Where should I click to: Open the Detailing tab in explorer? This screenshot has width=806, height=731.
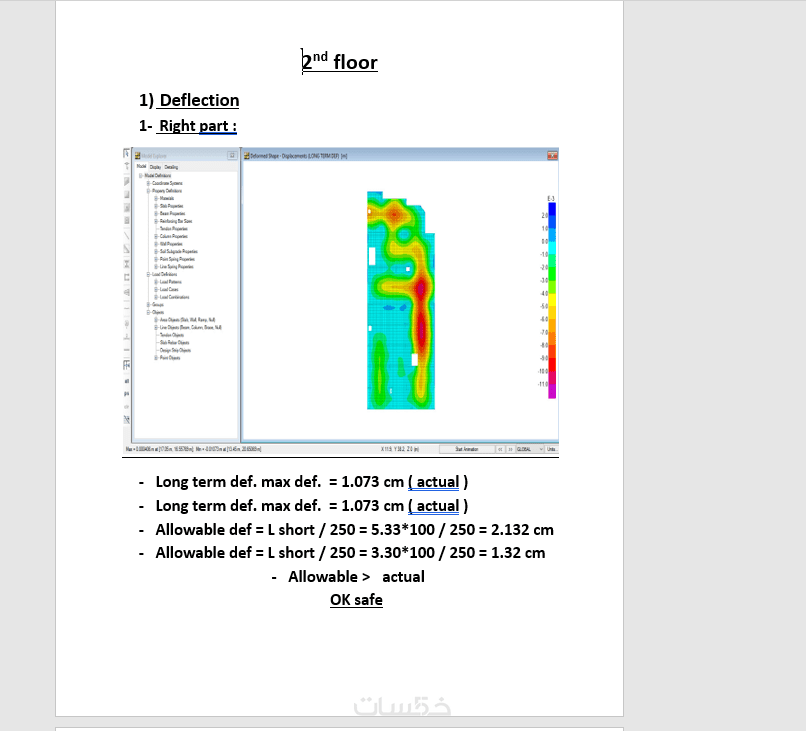click(x=171, y=167)
